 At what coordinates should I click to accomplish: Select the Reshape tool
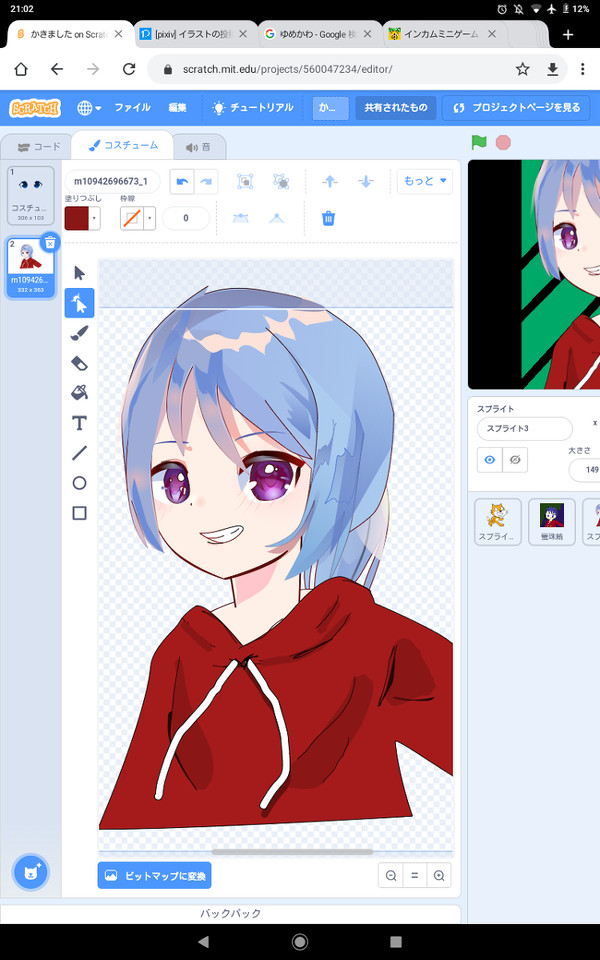coord(80,303)
